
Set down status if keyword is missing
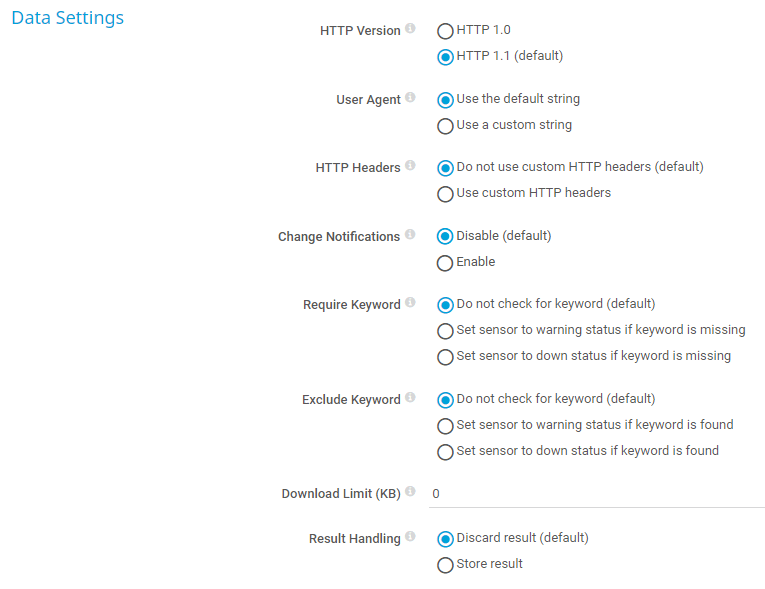446,357
